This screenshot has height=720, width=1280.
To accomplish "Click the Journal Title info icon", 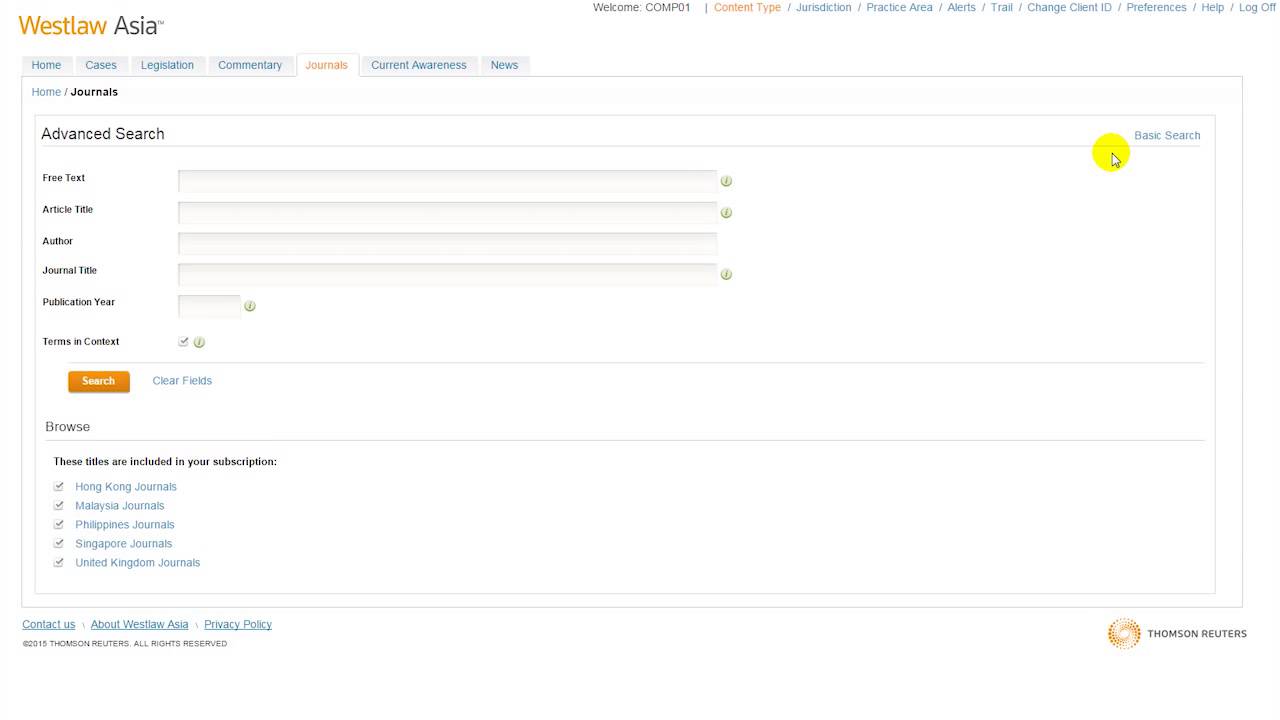I will [x=726, y=274].
